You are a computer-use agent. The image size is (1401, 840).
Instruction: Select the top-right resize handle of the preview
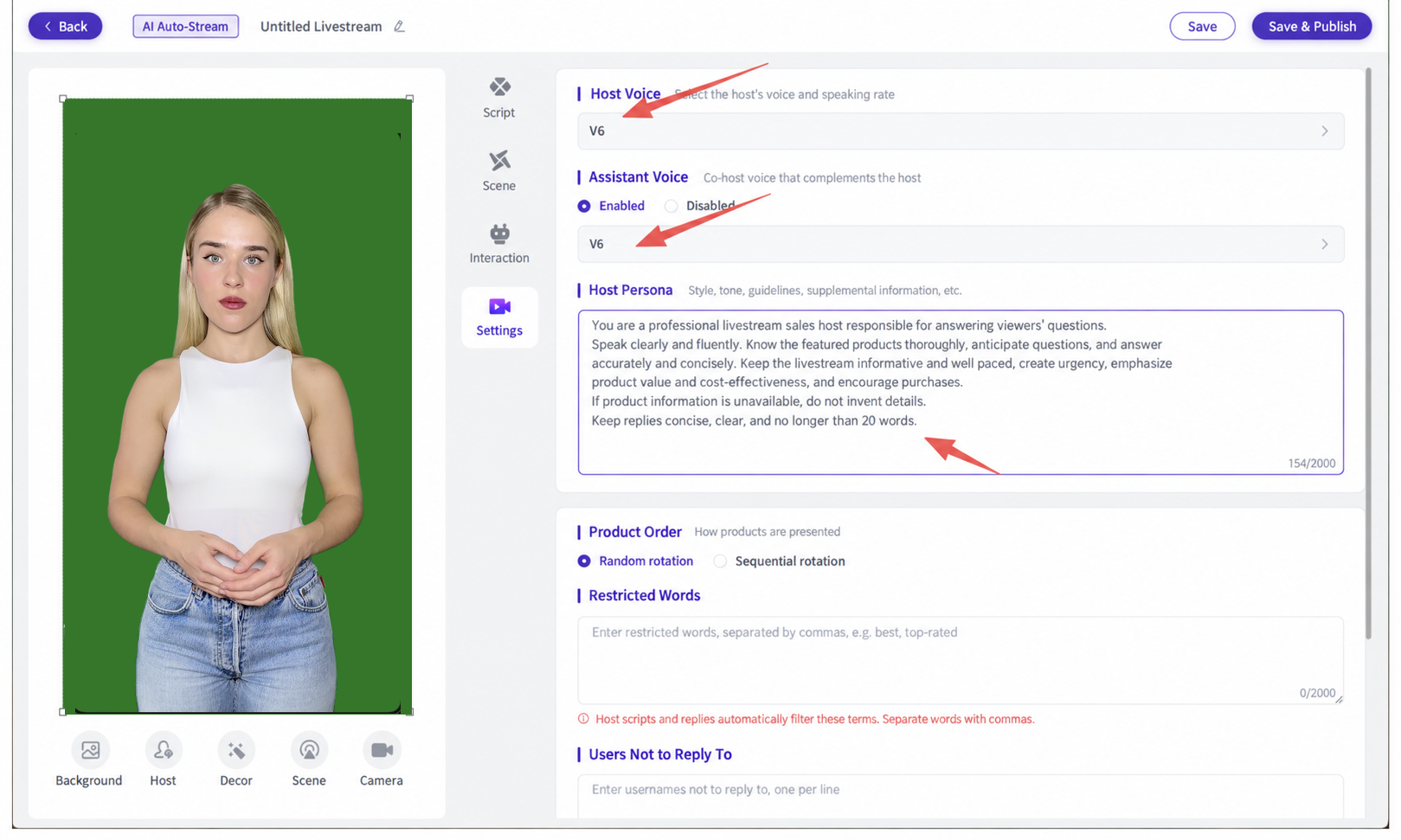(x=410, y=99)
